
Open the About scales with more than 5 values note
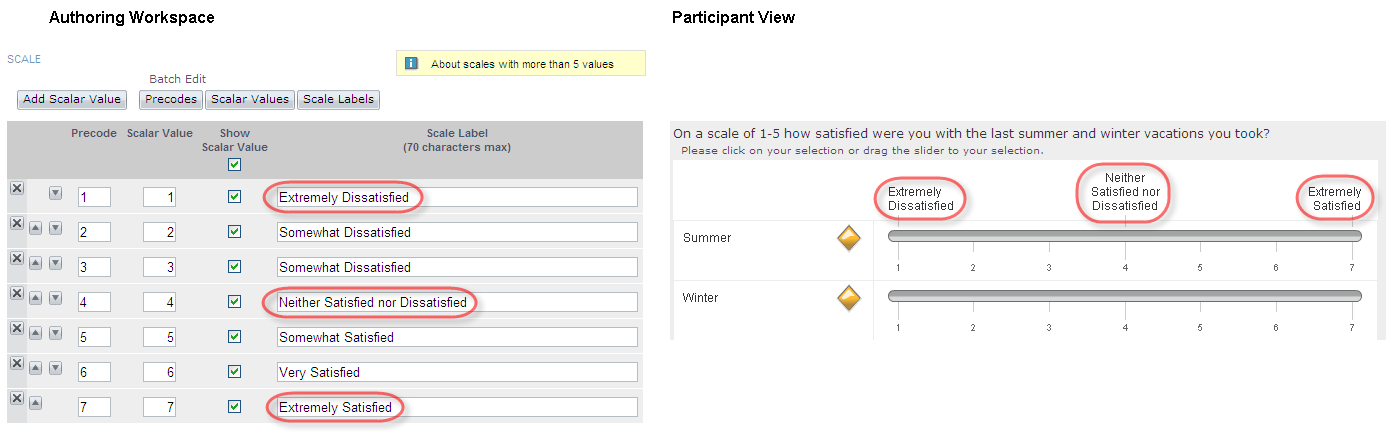point(521,64)
